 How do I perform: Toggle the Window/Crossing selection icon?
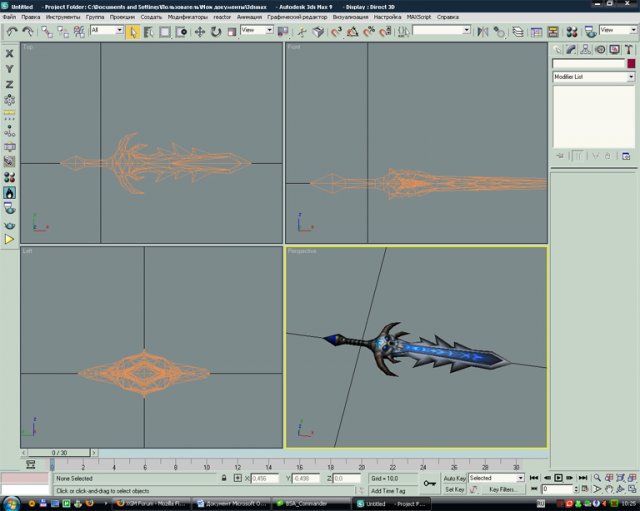(x=181, y=32)
